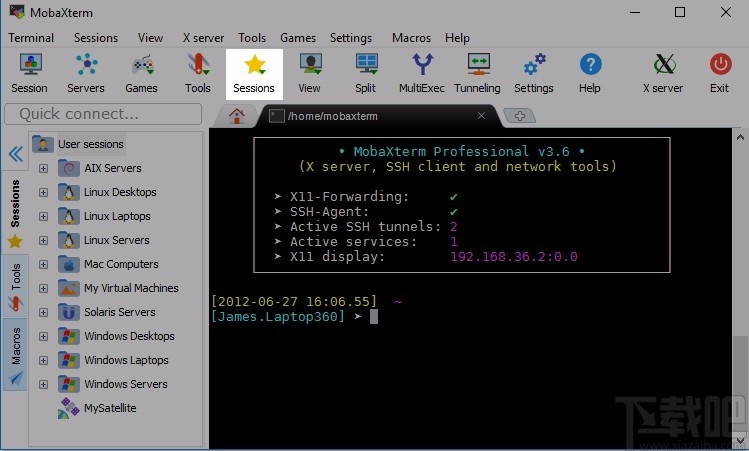
Task: Open the Sessions menu in menu bar
Action: 96,38
